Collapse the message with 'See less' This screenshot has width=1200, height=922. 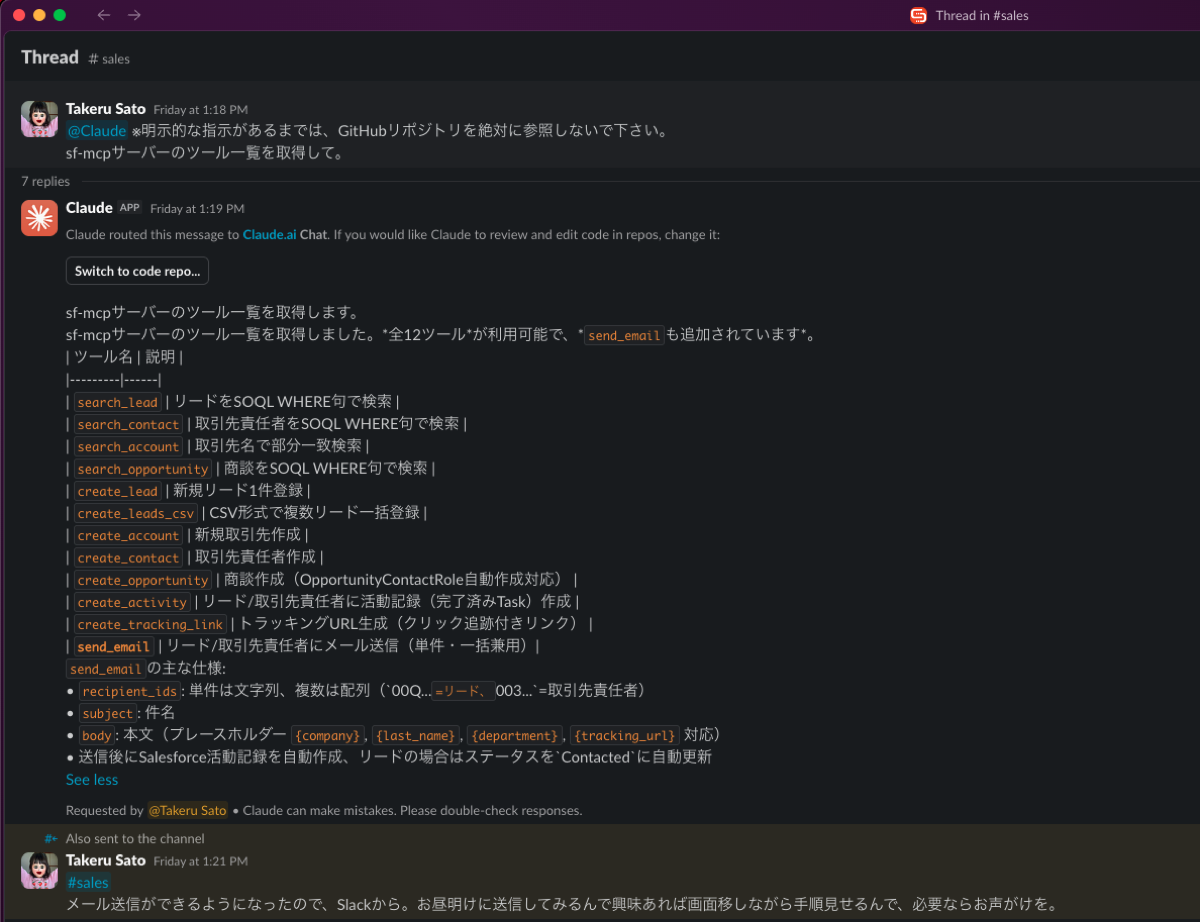pos(91,779)
